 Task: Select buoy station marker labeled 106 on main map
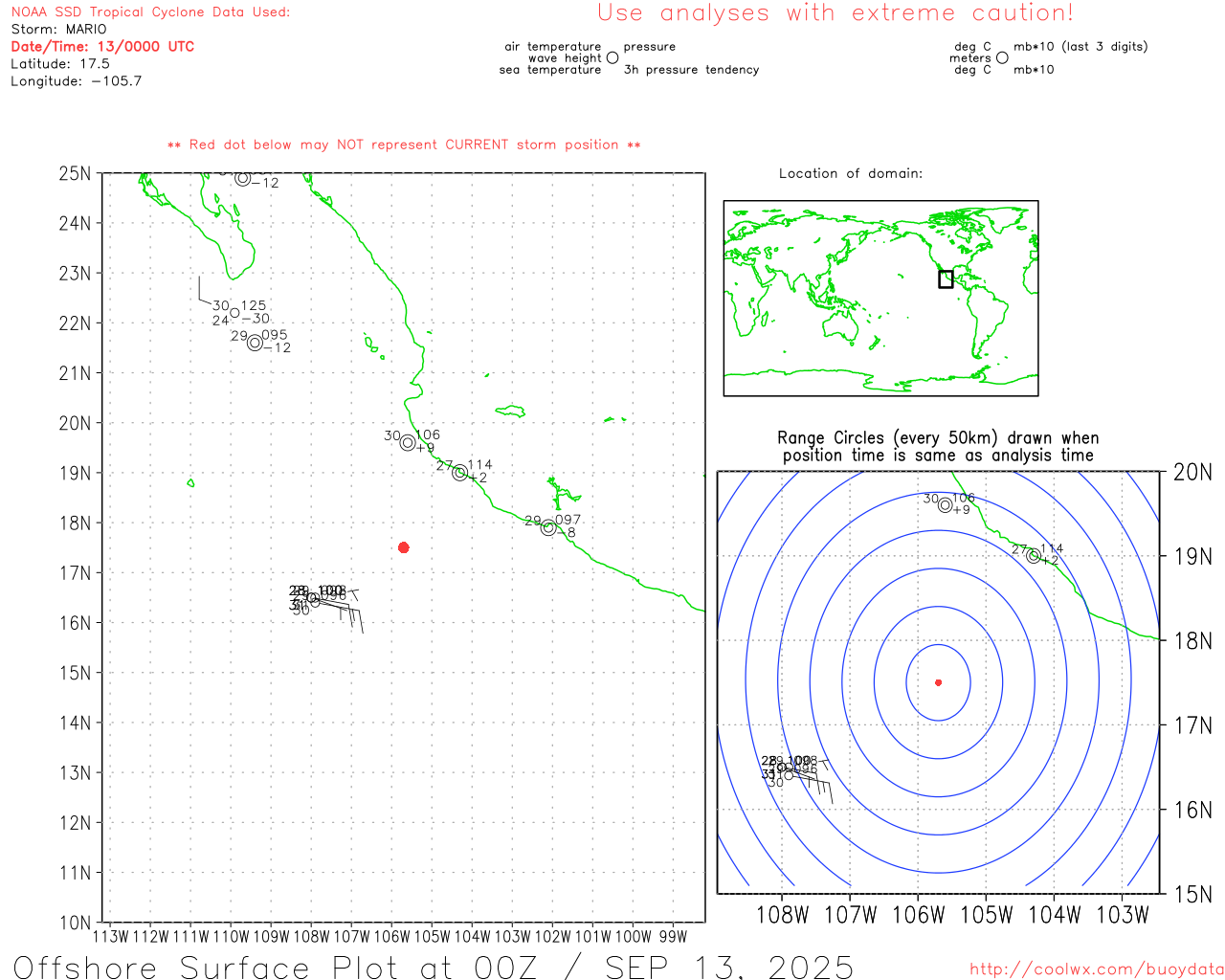coord(408,442)
